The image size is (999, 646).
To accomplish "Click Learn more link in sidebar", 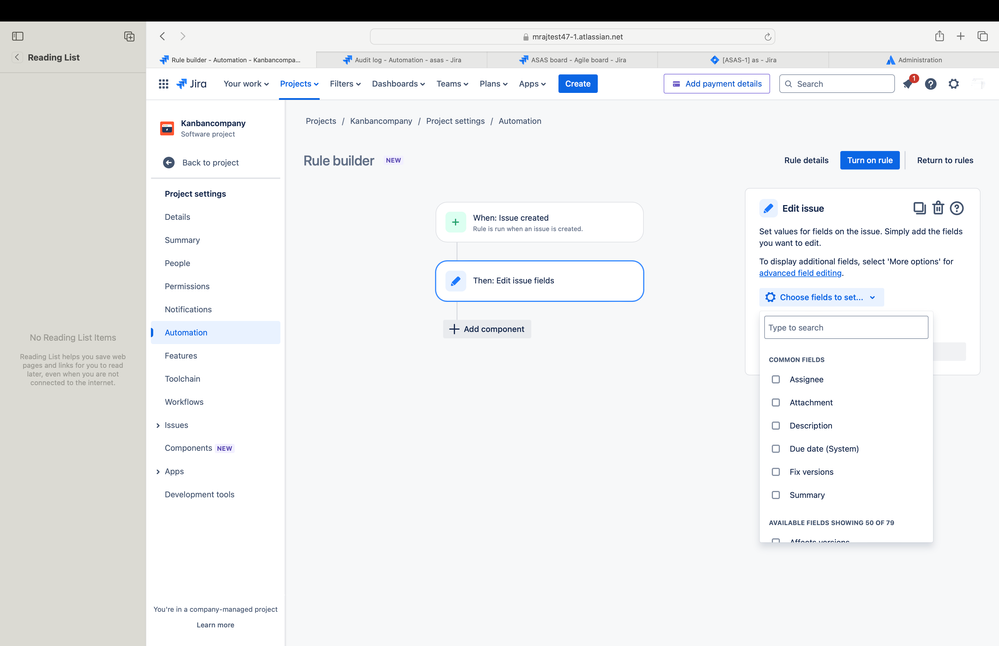I will [215, 625].
